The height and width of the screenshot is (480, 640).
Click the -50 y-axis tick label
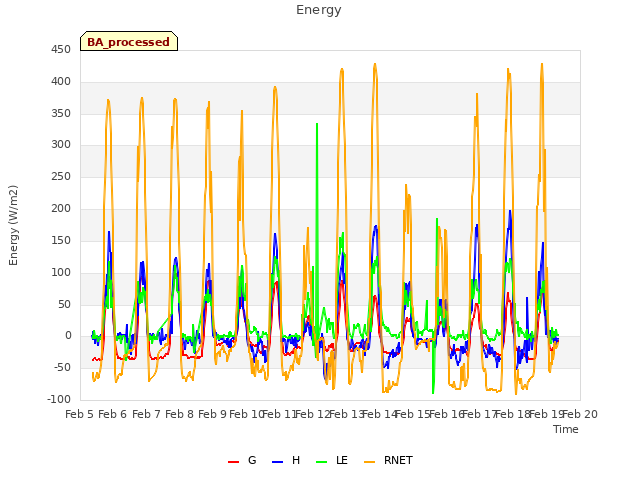[x=62, y=367]
